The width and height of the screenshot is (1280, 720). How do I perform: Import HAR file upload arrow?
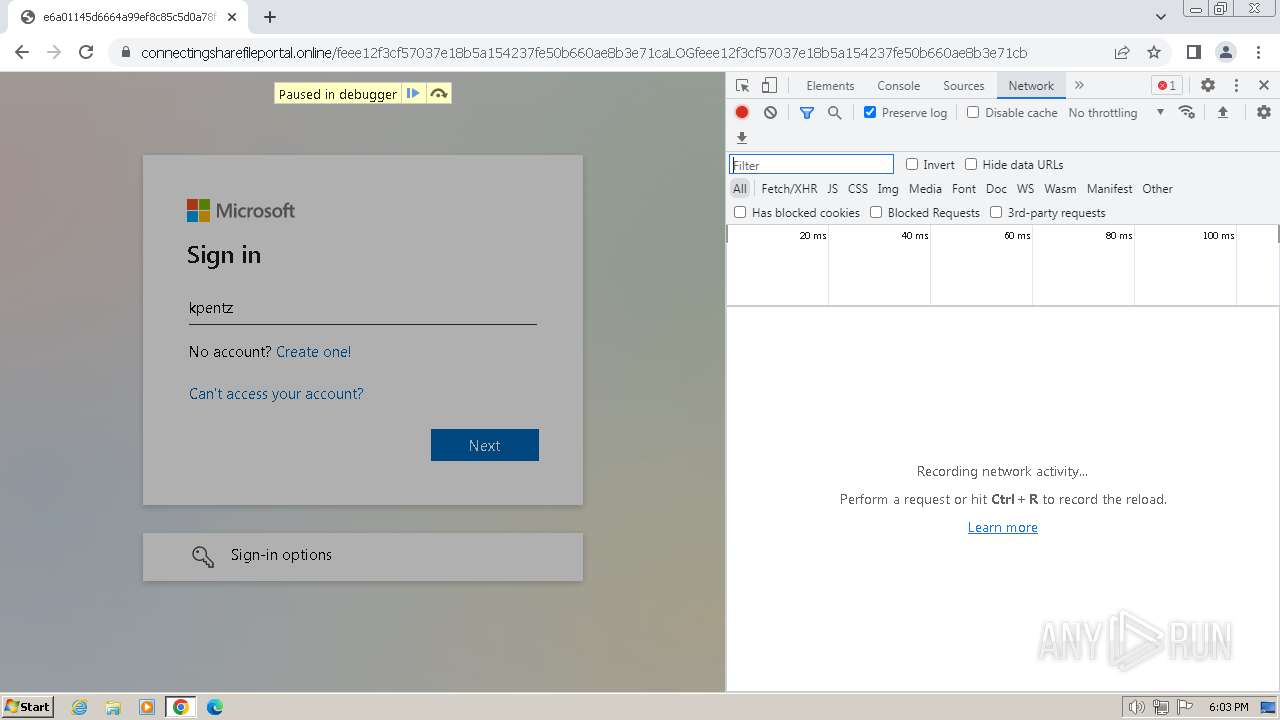1222,112
